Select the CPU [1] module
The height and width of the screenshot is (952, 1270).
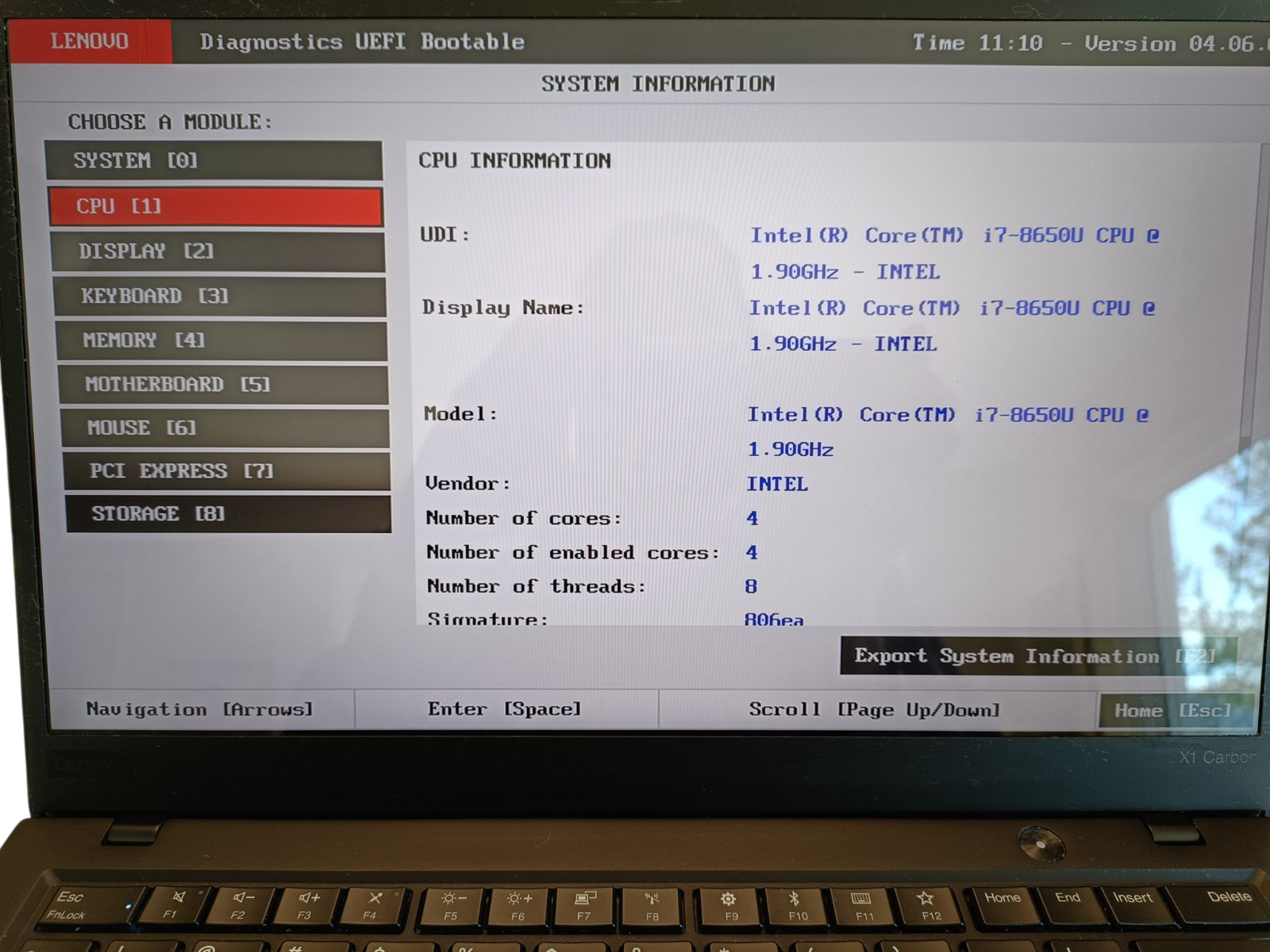pyautogui.click(x=216, y=206)
